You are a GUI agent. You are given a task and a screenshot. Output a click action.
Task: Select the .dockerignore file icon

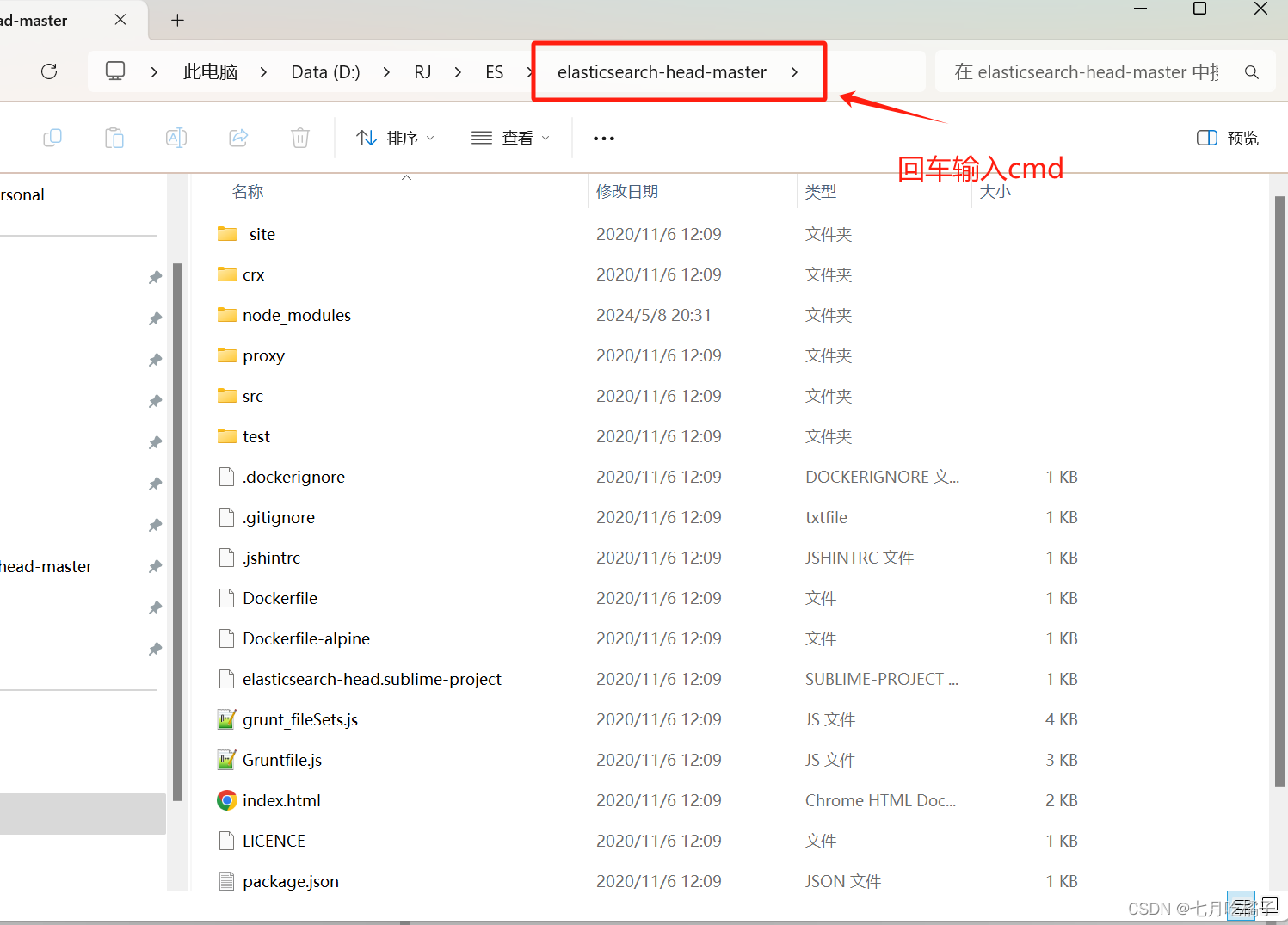click(227, 477)
